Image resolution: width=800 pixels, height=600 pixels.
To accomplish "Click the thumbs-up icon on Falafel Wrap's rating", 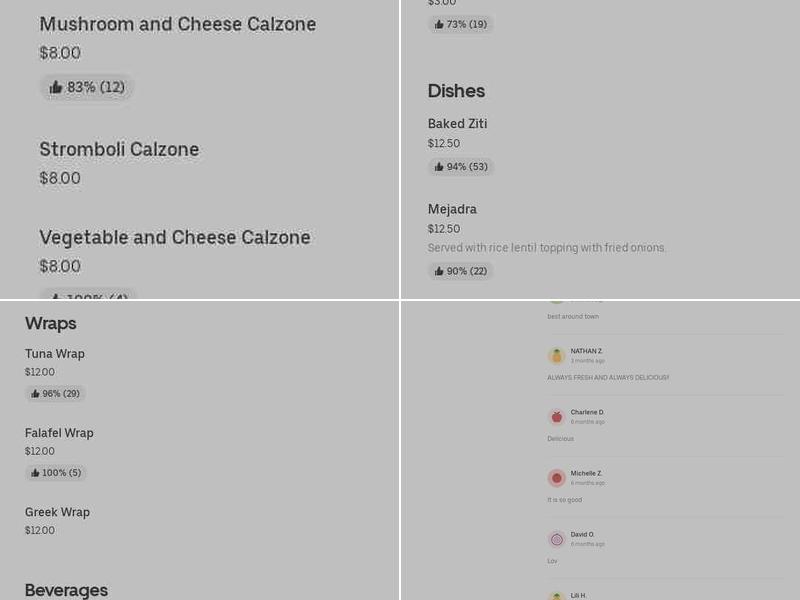I will (x=34, y=472).
